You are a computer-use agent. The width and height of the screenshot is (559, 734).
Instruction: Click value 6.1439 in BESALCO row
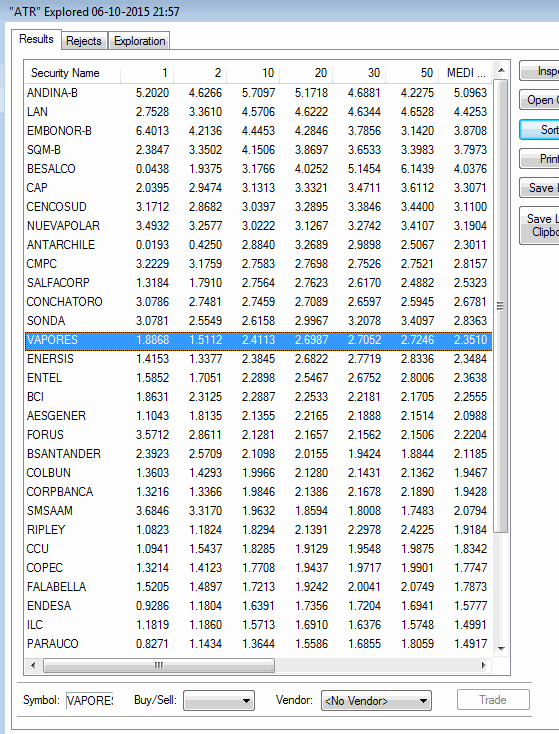pos(417,169)
